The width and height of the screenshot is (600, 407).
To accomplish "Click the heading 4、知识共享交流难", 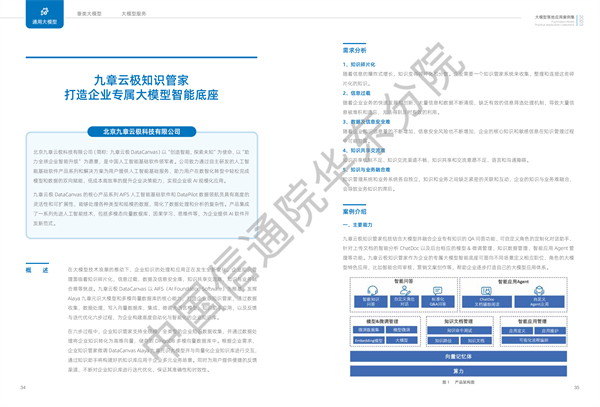I will [x=364, y=150].
